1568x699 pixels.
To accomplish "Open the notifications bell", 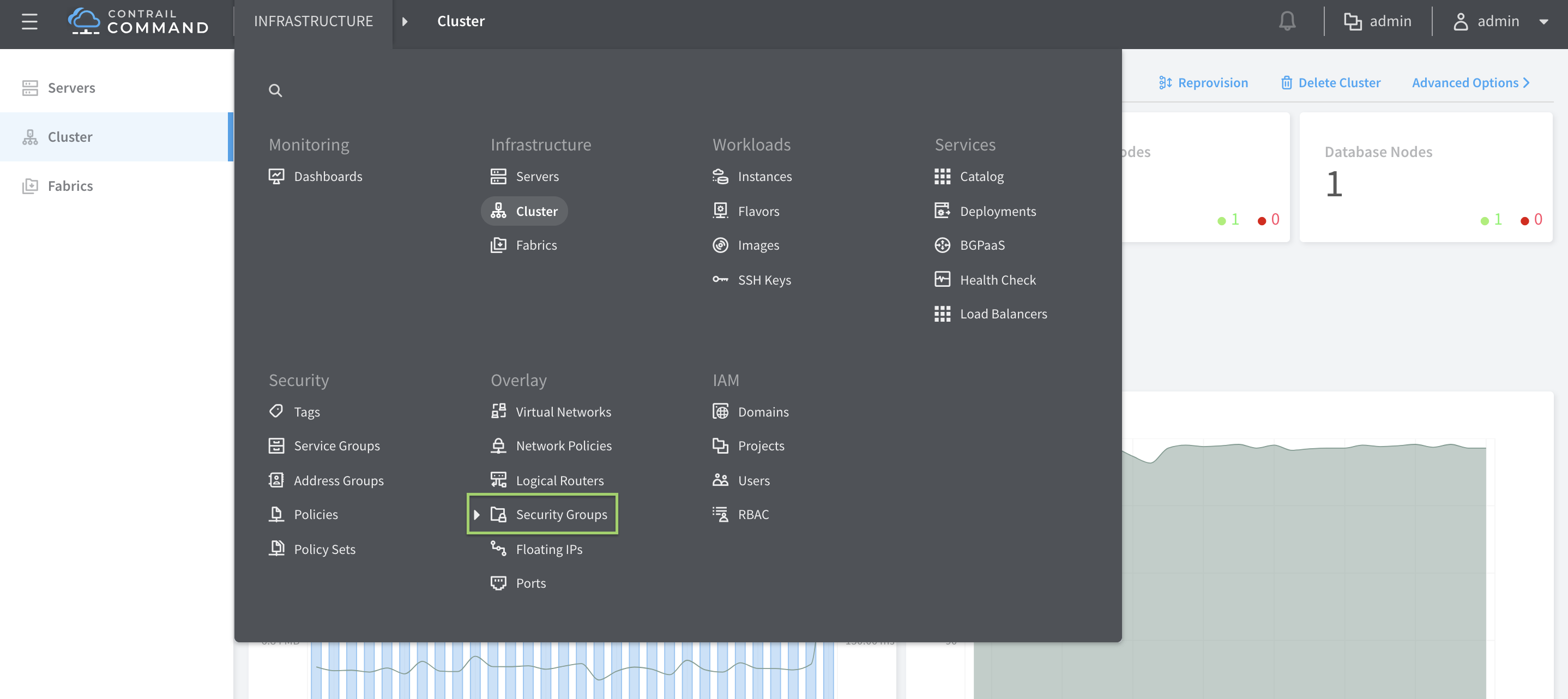I will 1287,21.
